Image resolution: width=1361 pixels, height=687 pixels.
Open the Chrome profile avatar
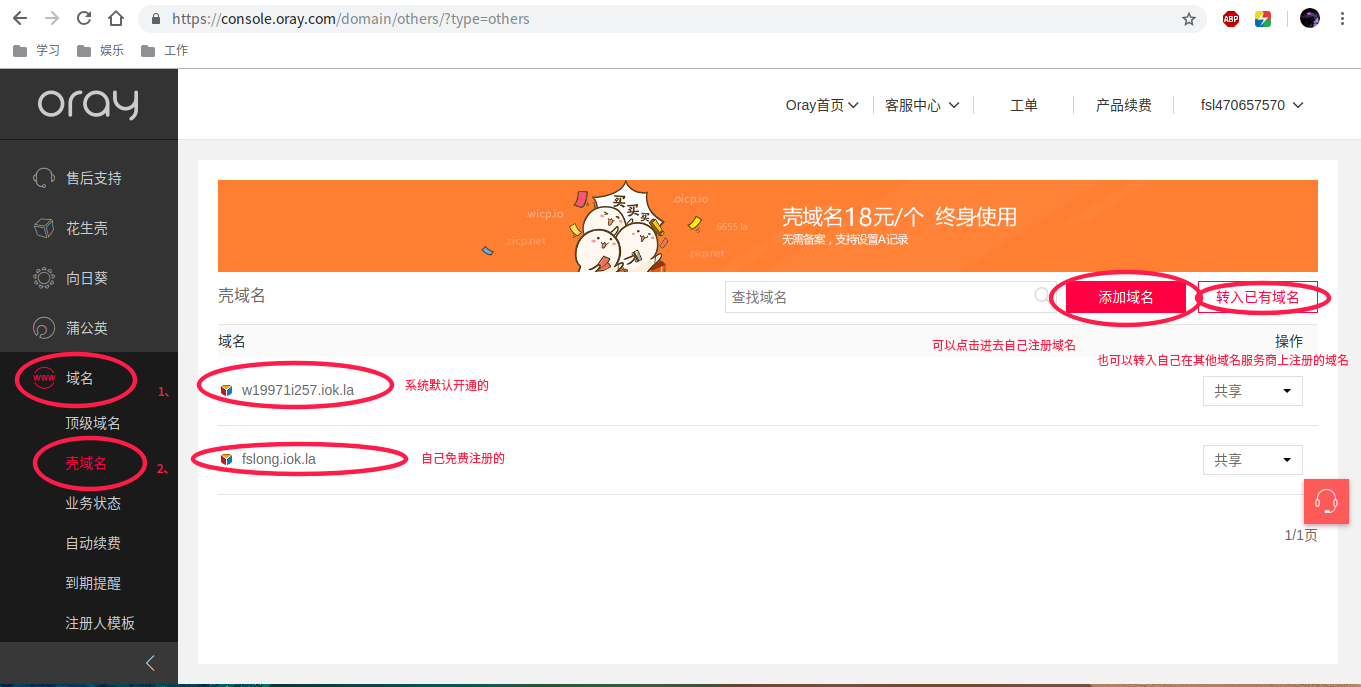pos(1310,18)
